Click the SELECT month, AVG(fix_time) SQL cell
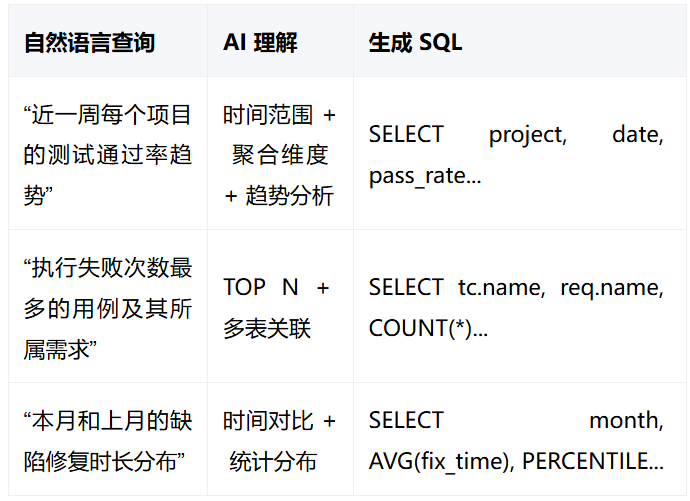This screenshot has height=501, width=690. (x=519, y=440)
